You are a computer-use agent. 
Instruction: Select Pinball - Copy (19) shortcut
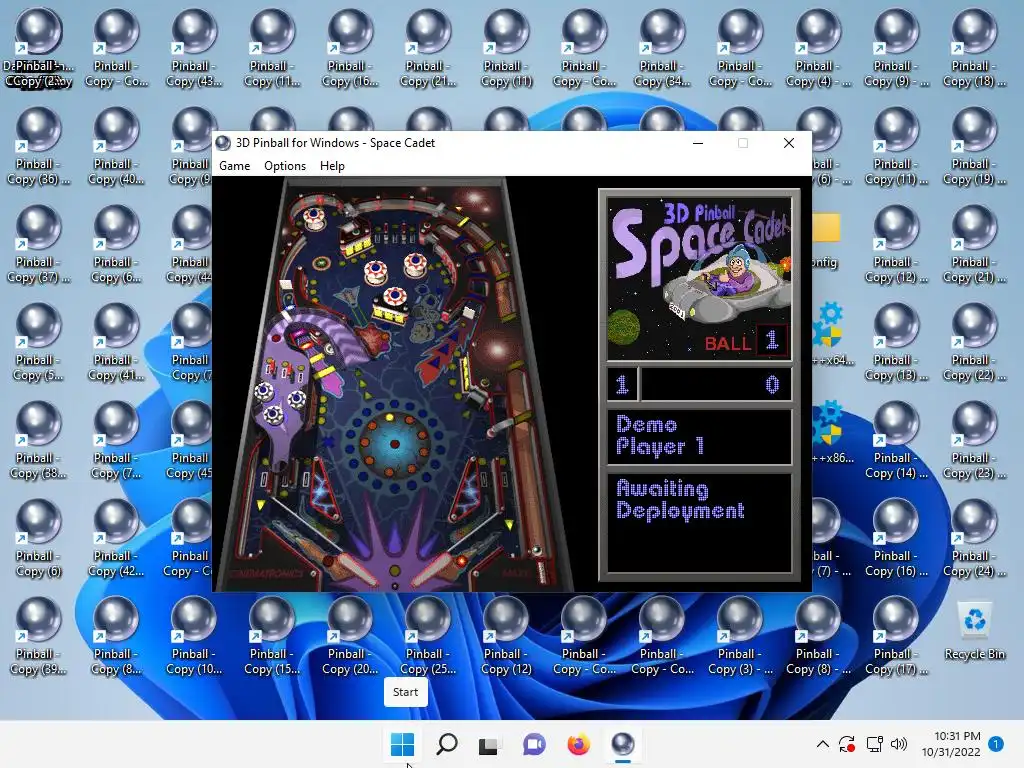click(x=974, y=146)
